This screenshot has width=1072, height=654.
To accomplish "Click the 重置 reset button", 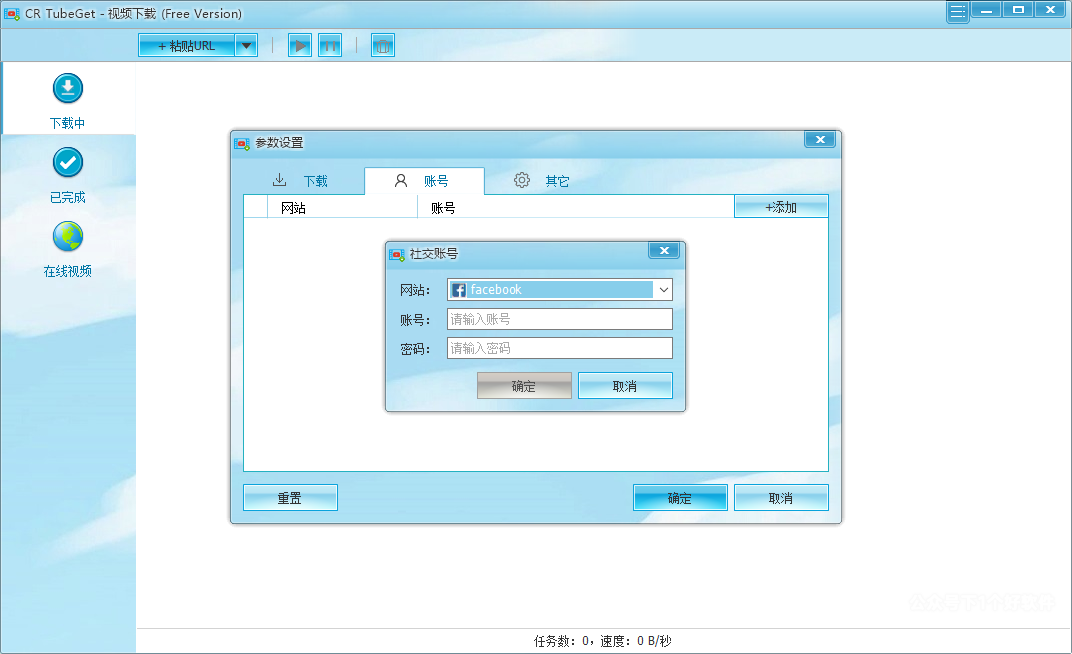I will coord(290,498).
